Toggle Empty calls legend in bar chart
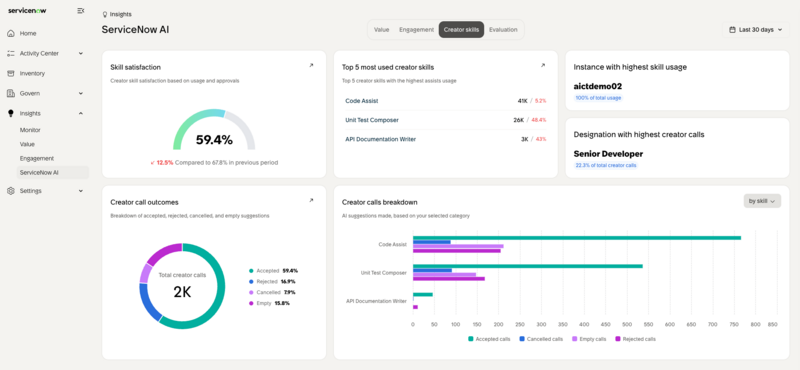The width and height of the screenshot is (800, 370). click(589, 339)
